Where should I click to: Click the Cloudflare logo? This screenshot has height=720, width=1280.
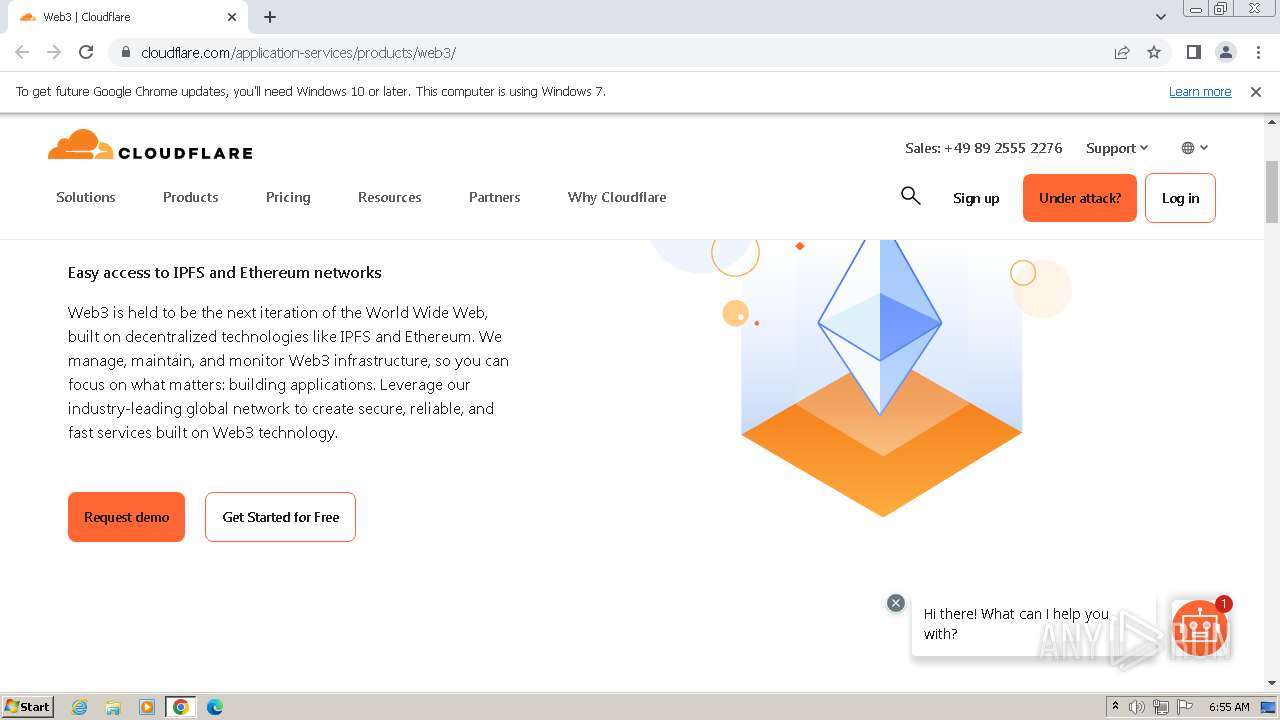click(150, 146)
